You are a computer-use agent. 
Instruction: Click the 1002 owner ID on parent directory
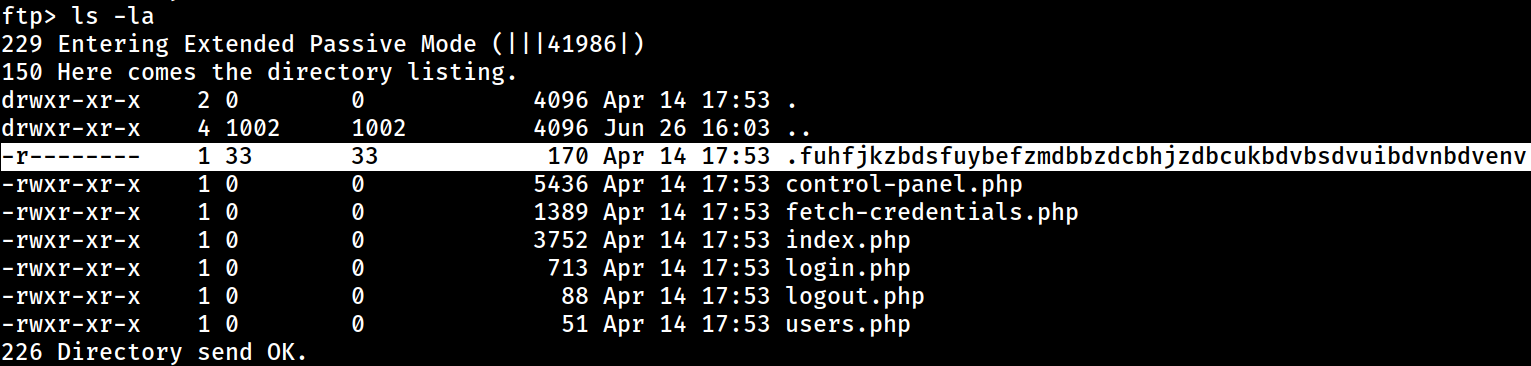pos(253,129)
